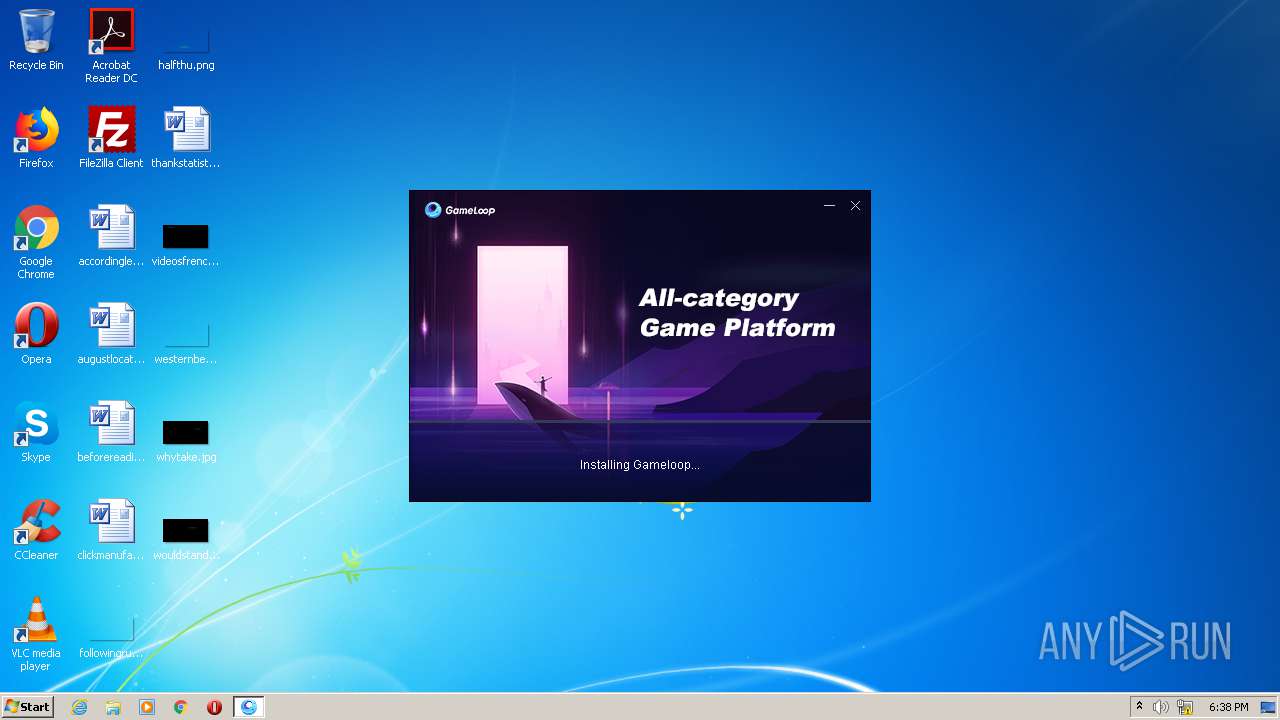Viewport: 1280px width, 720px height.
Task: Open the volume control tray icon
Action: pos(1161,707)
